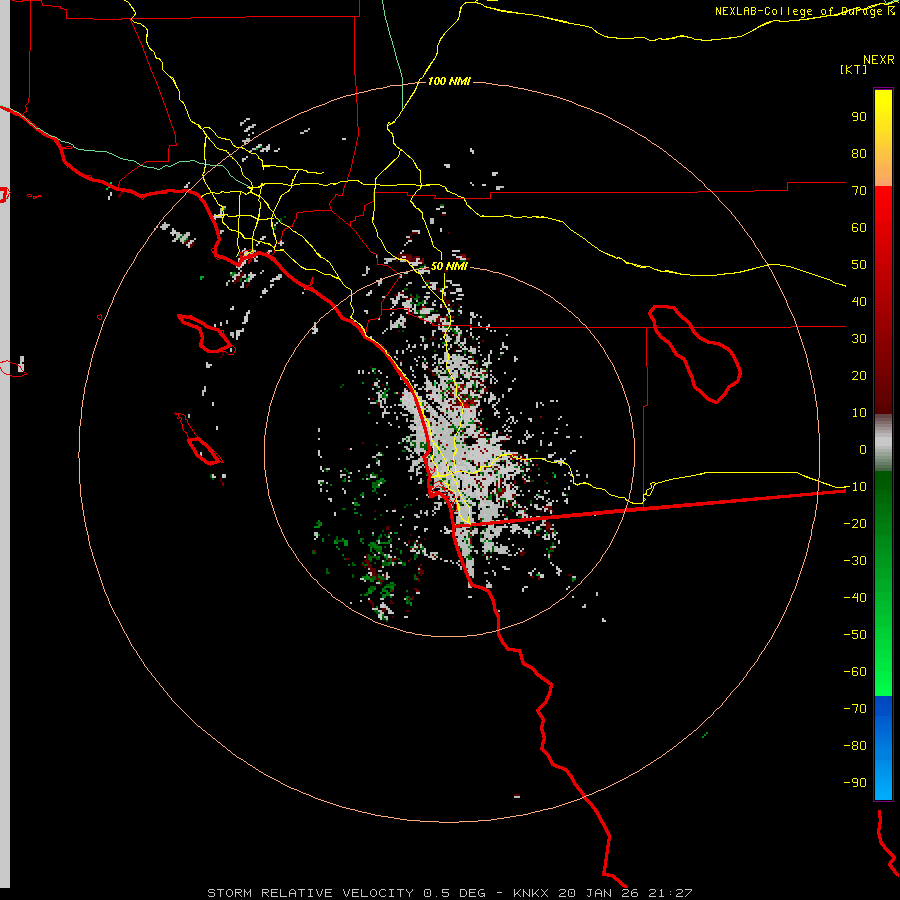Select the 20 knot scale label

point(859,376)
